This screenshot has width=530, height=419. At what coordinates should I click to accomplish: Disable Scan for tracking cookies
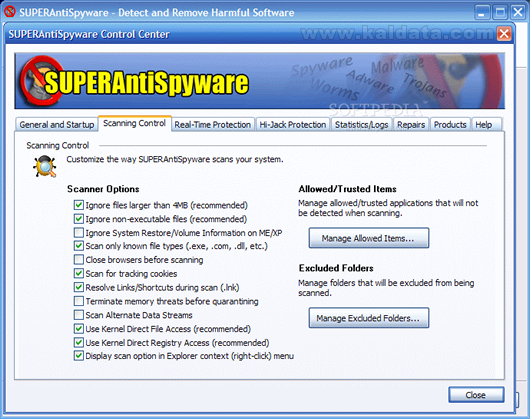pyautogui.click(x=78, y=273)
